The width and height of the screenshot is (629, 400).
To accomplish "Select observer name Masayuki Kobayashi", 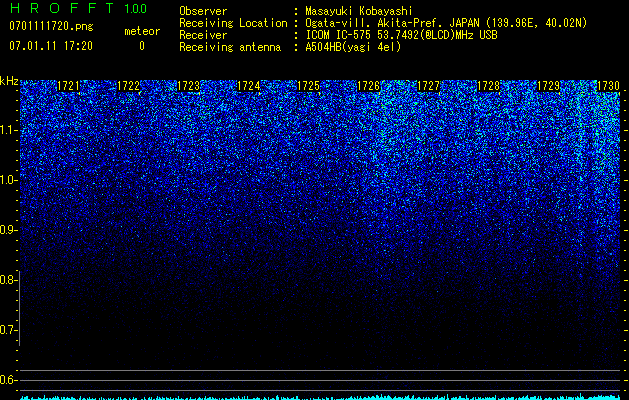I will 359,11.
